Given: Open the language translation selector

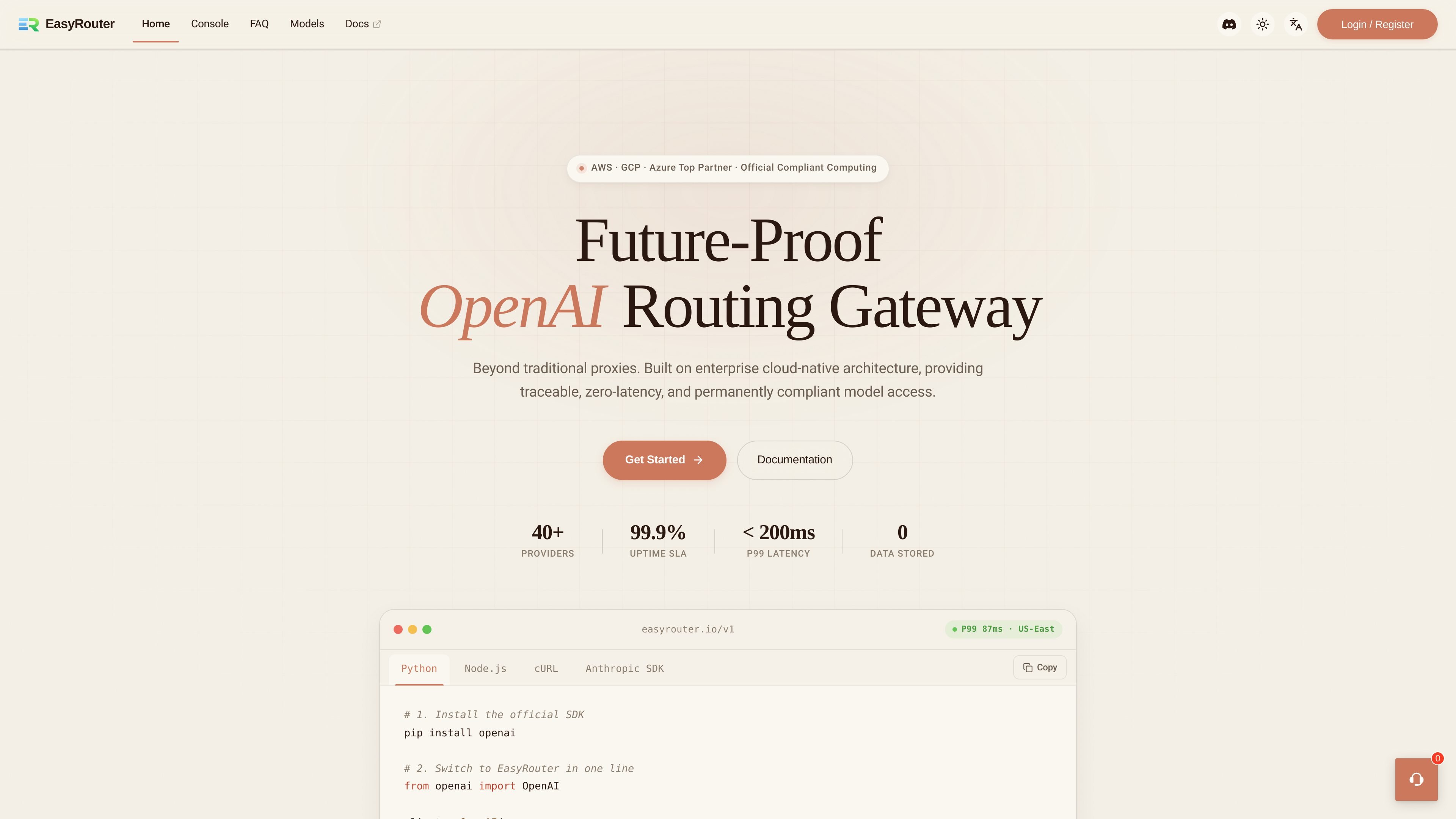Looking at the screenshot, I should point(1296,24).
